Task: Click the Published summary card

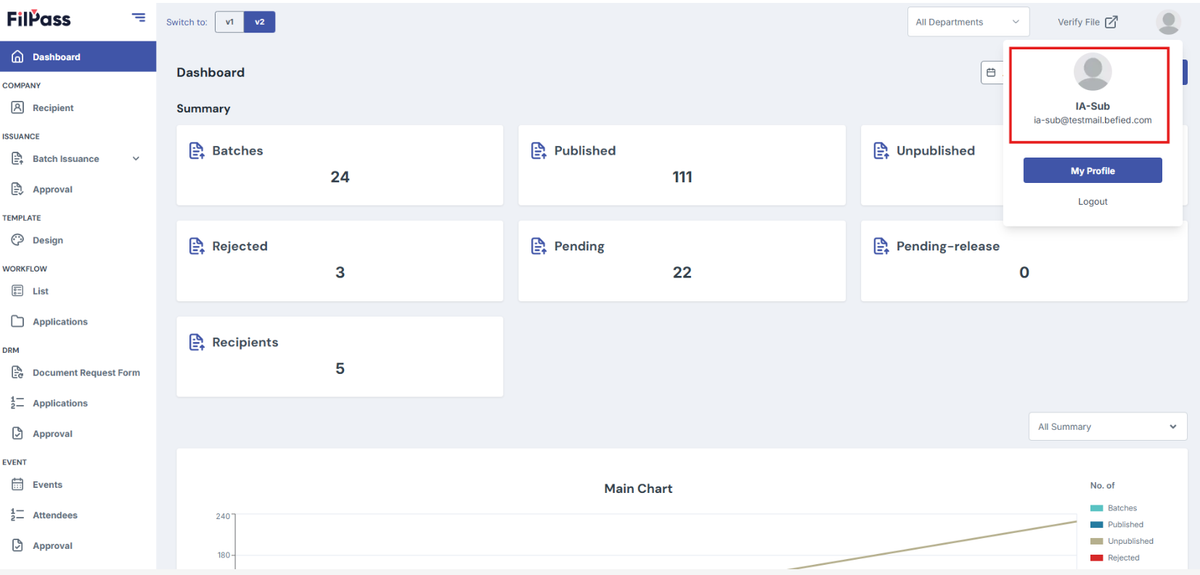Action: [682, 165]
